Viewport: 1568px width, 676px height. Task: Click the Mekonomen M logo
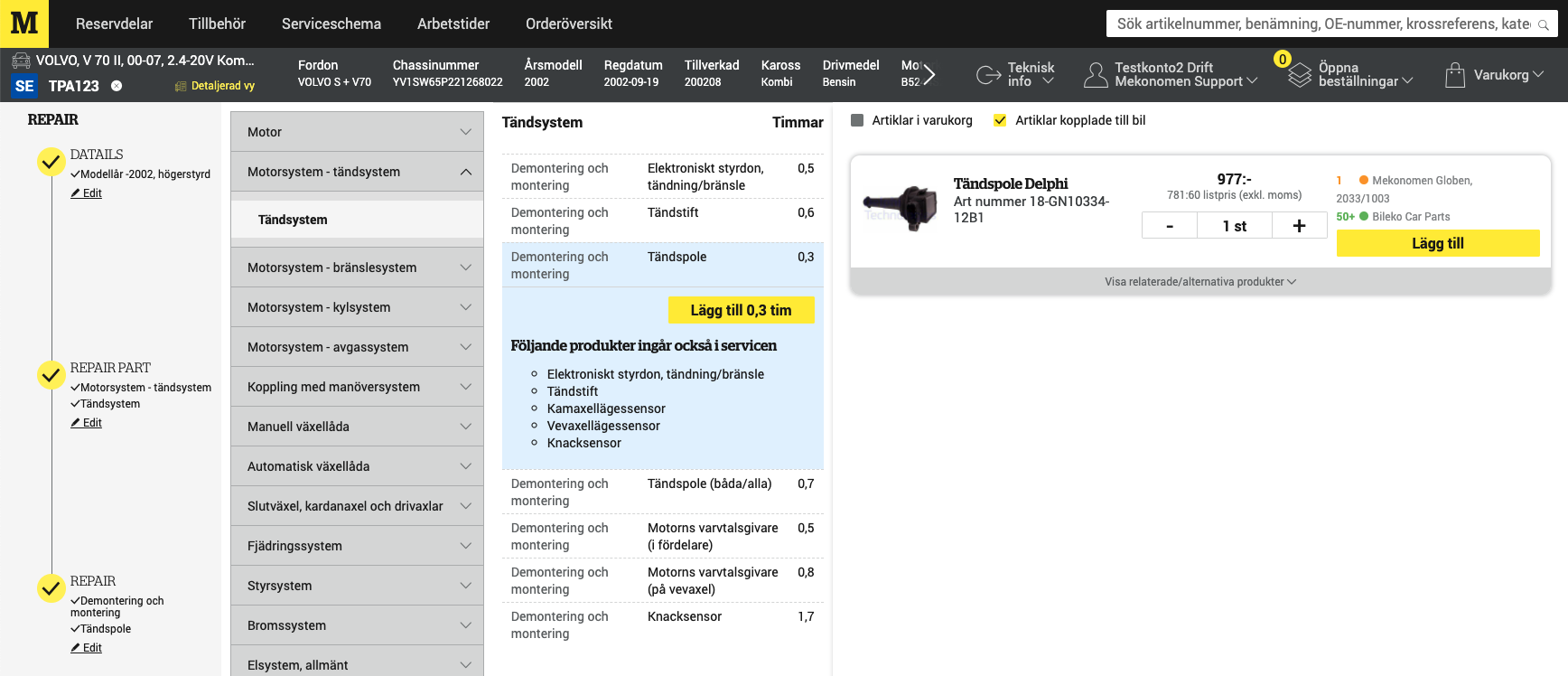(24, 23)
